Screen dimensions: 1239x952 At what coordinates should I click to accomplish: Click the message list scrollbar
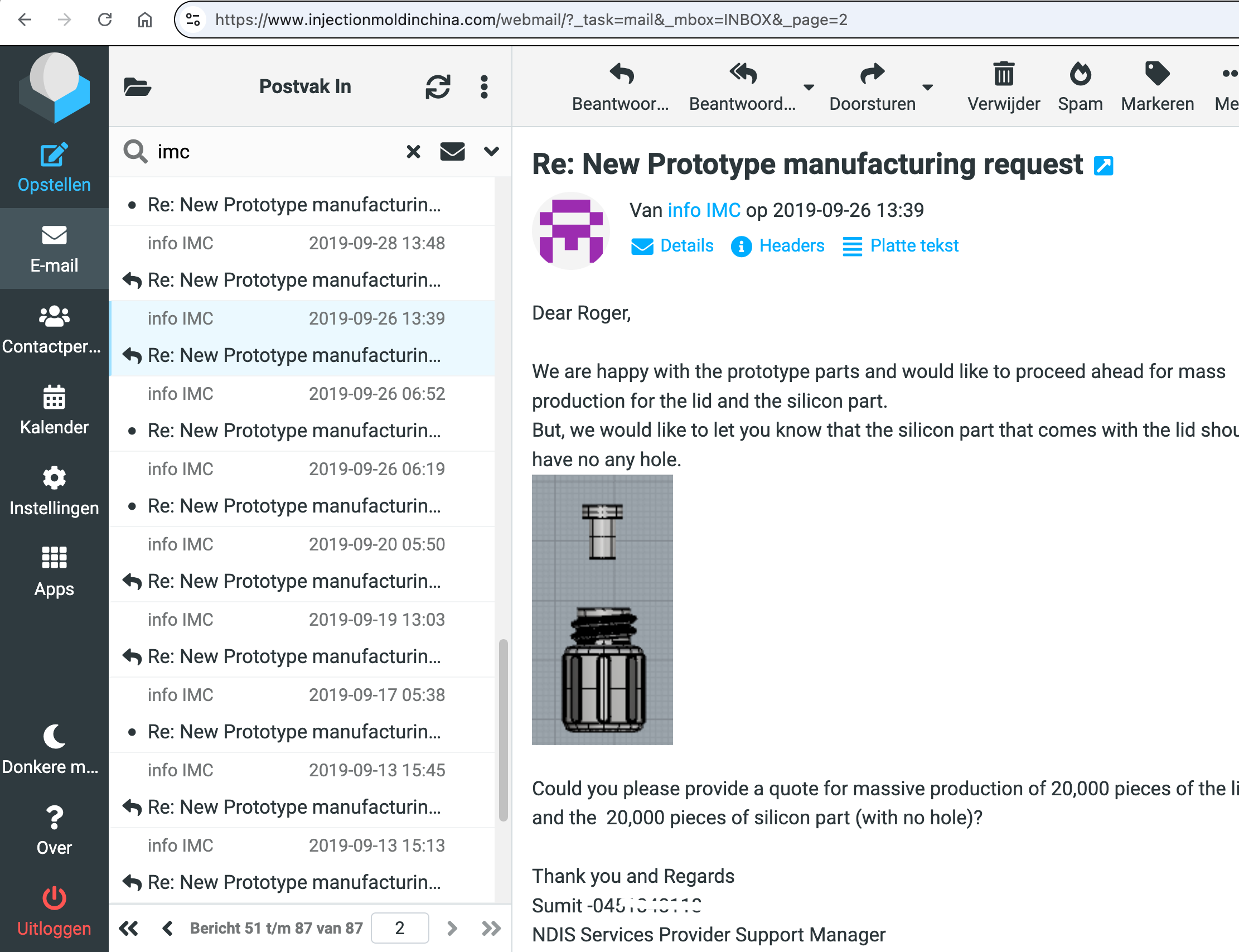pyautogui.click(x=502, y=730)
